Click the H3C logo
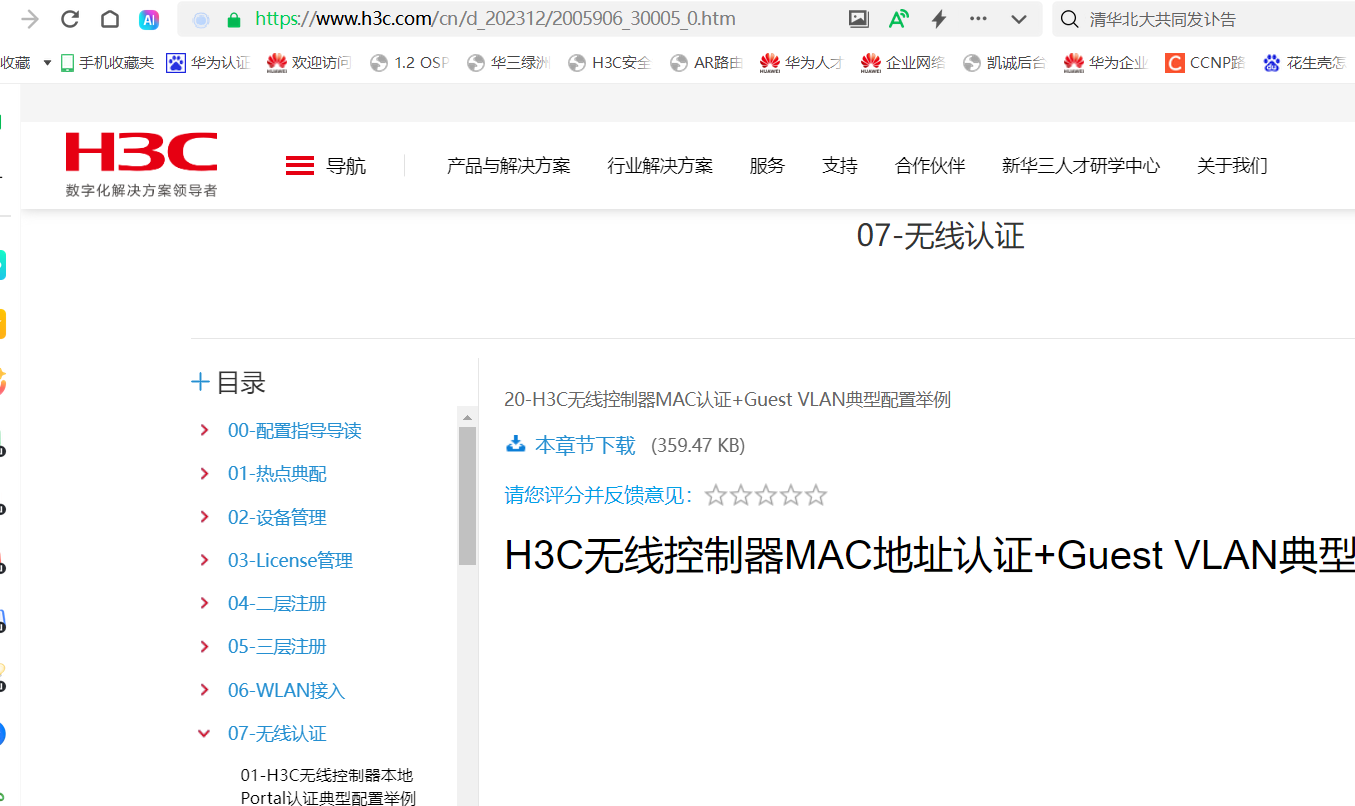This screenshot has width=1355, height=806. [141, 163]
